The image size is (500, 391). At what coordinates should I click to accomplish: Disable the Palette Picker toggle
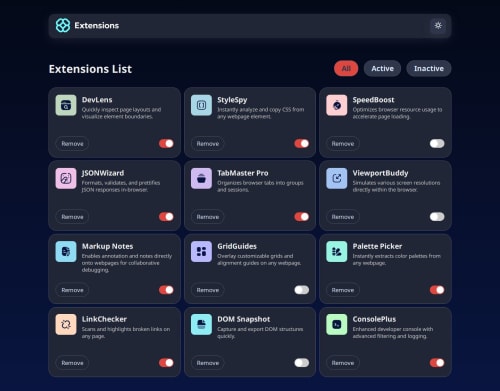pos(437,290)
